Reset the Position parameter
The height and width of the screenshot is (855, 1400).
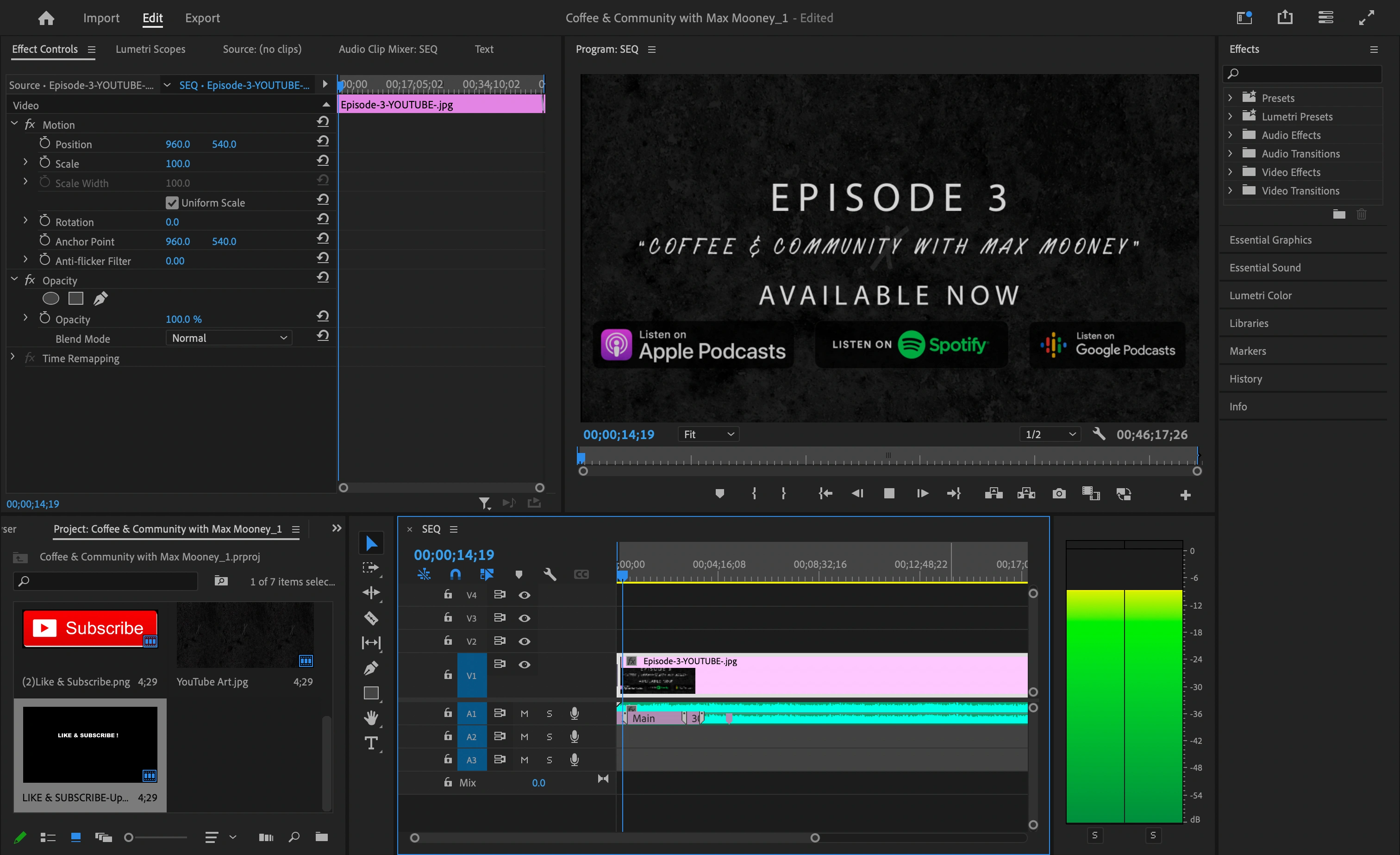[323, 141]
